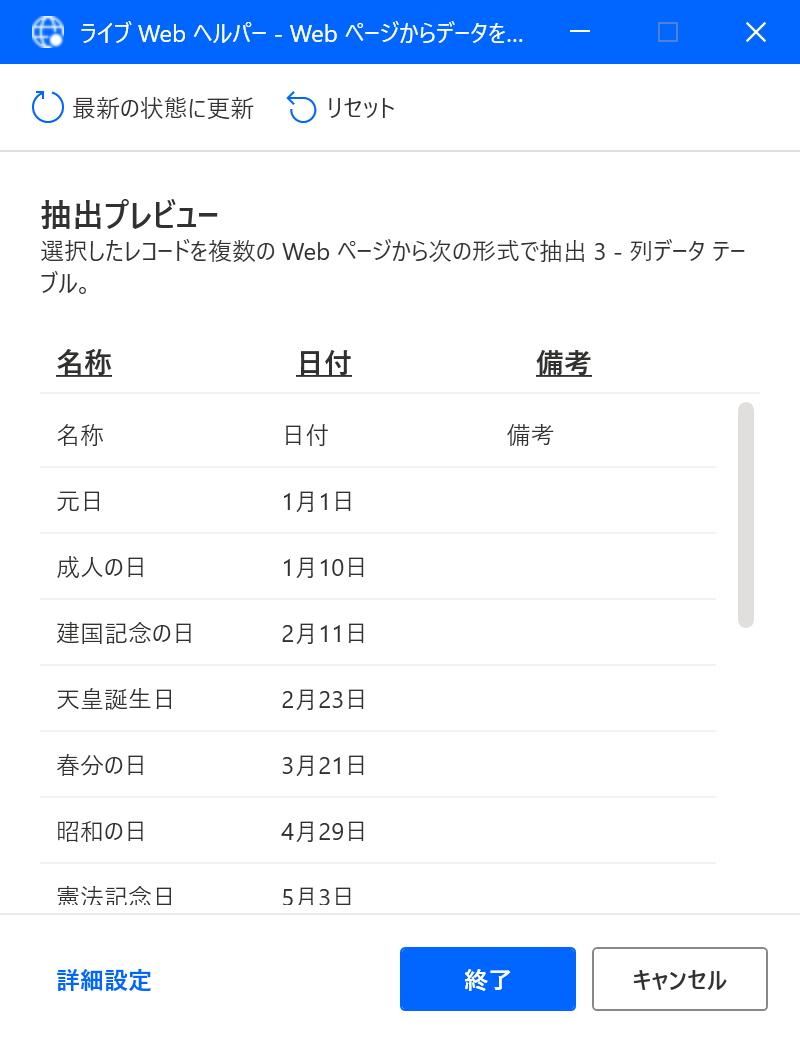Click the Live Web Helper globe icon
The height and width of the screenshot is (1043, 800).
click(48, 32)
